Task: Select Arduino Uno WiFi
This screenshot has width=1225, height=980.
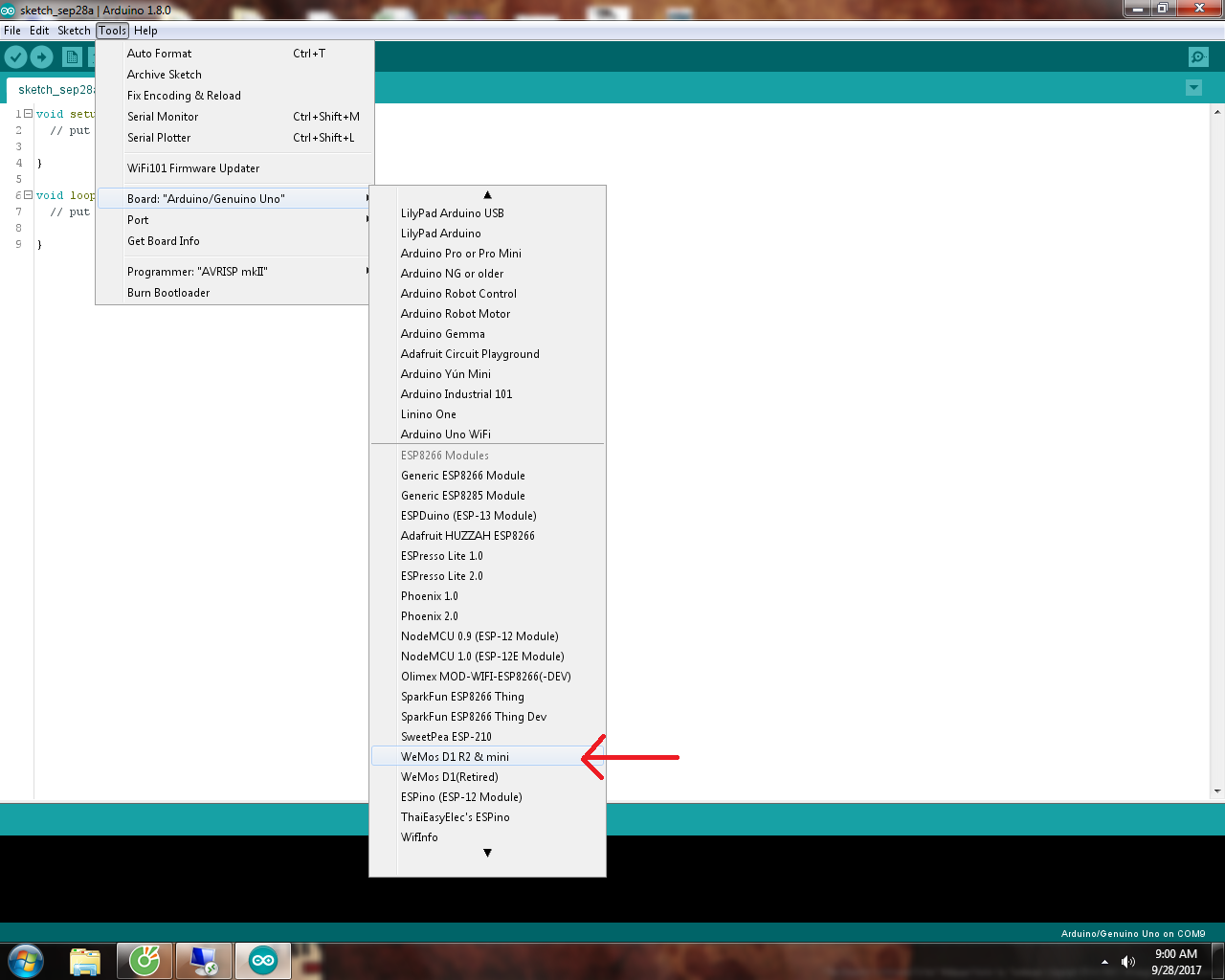Action: pos(487,434)
